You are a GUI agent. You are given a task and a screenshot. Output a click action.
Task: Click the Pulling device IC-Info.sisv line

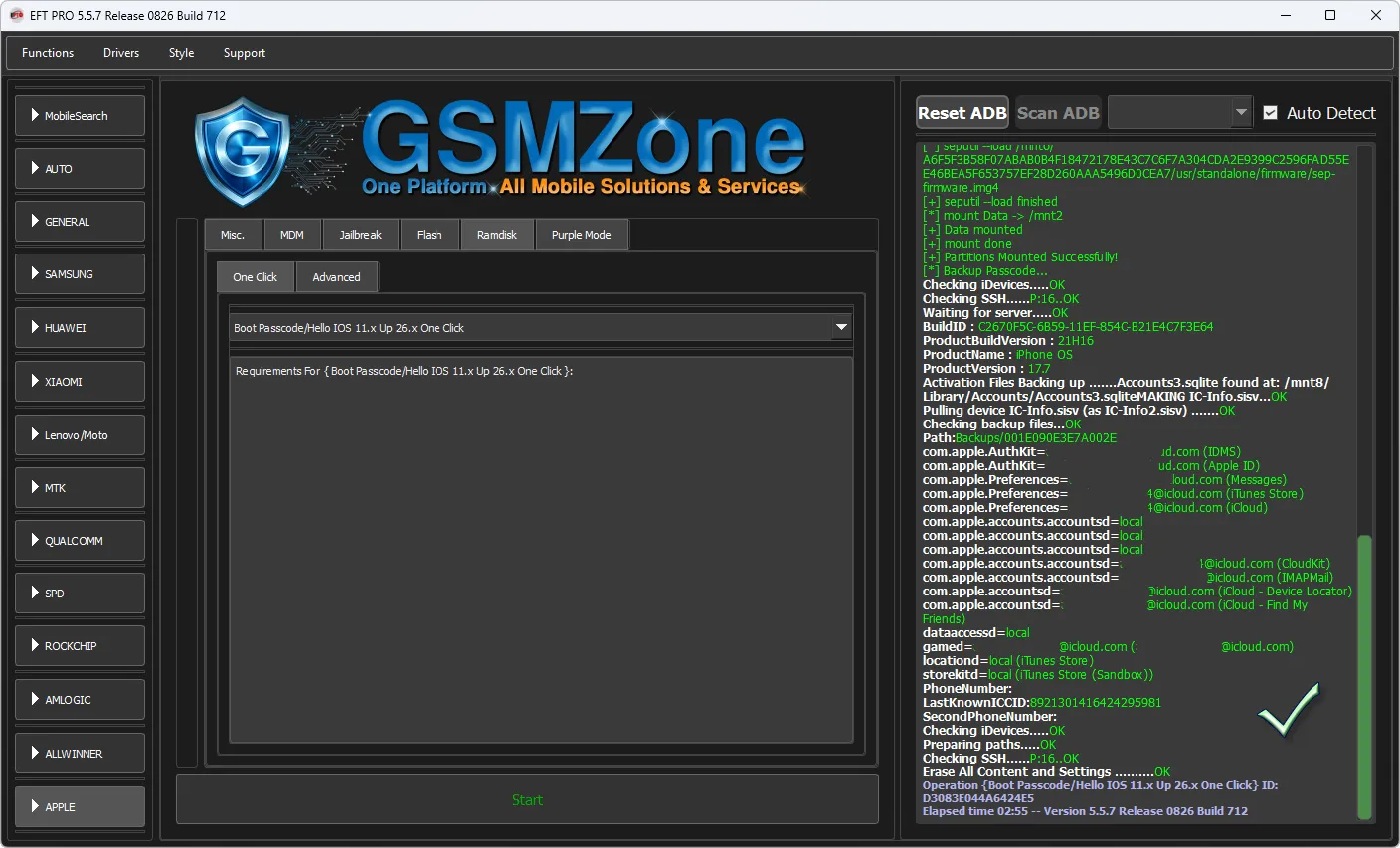click(x=1079, y=411)
